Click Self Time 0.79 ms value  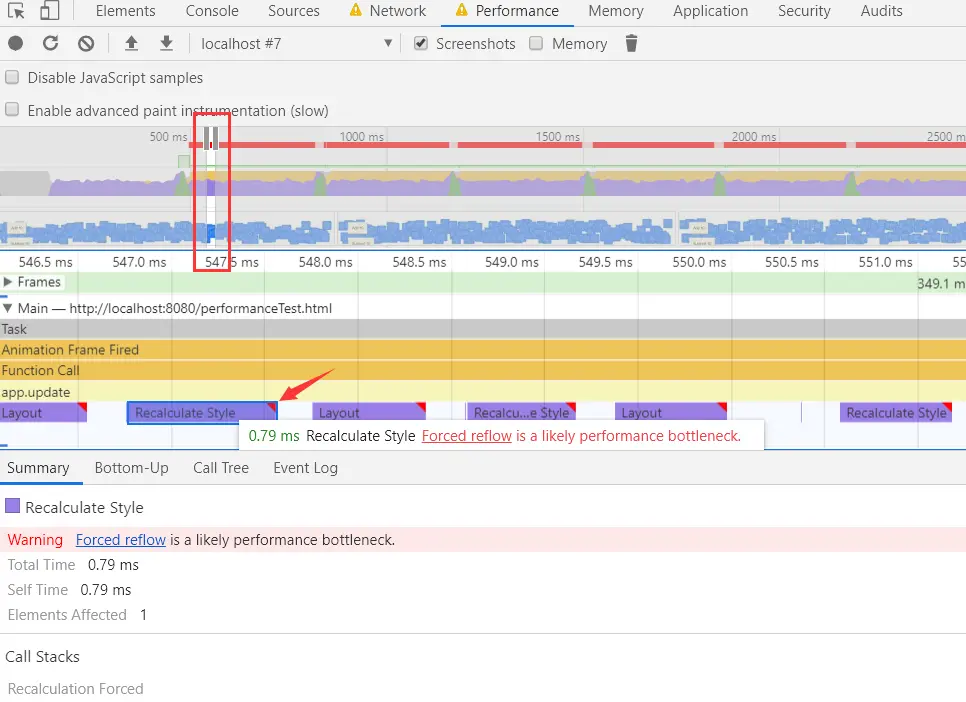coord(106,590)
